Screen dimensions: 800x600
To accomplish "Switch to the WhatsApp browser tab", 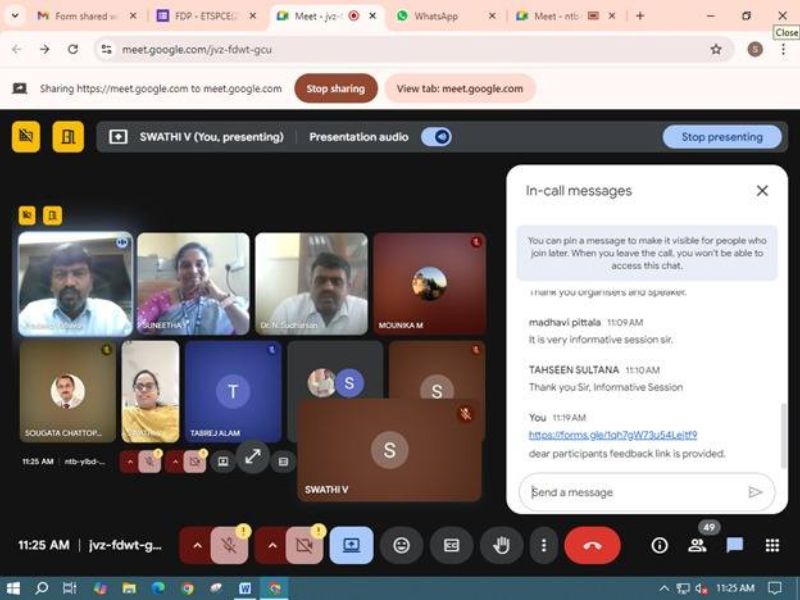I will click(x=443, y=16).
